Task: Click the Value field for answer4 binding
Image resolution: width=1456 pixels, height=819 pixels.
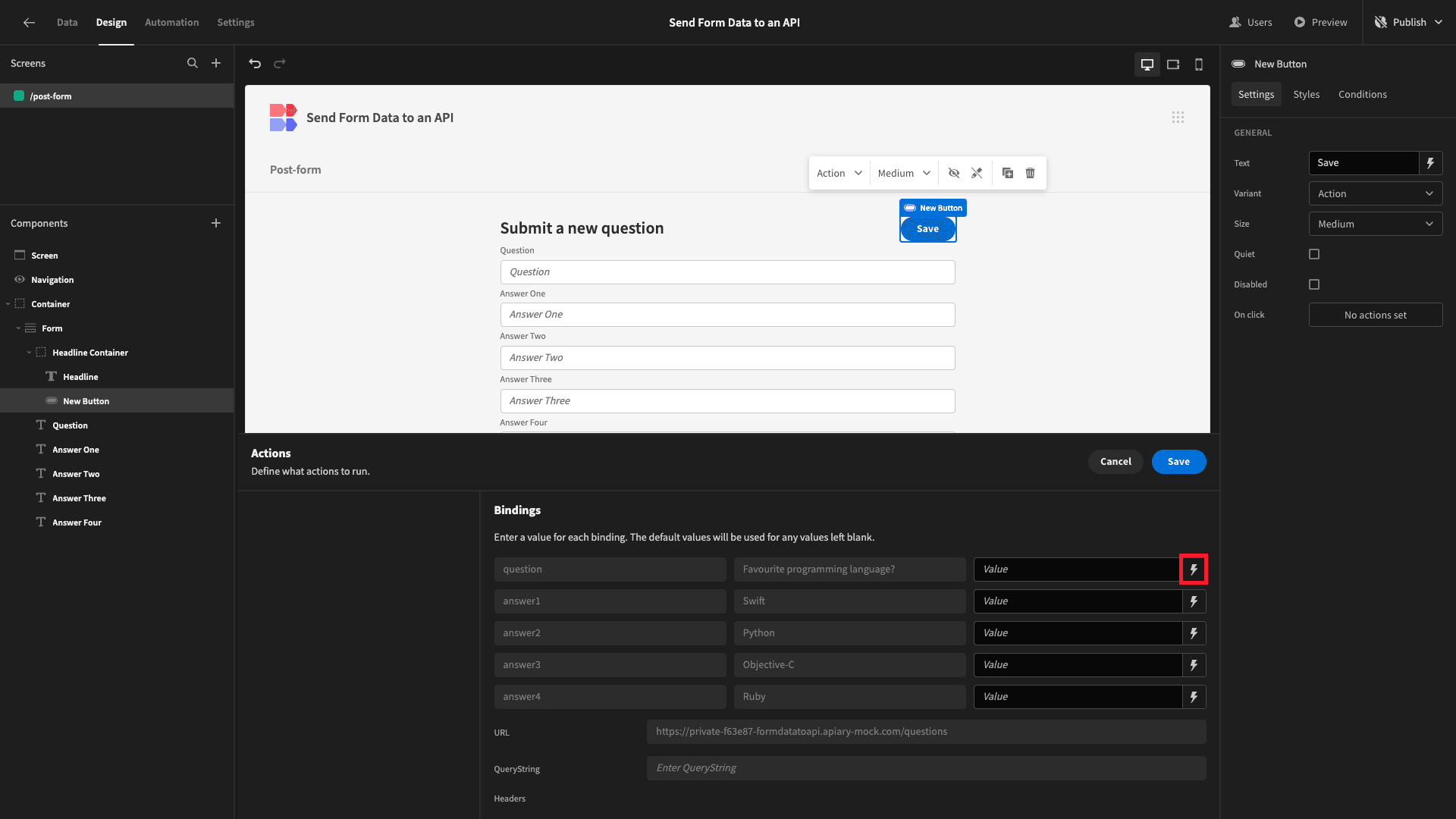Action: [1078, 697]
